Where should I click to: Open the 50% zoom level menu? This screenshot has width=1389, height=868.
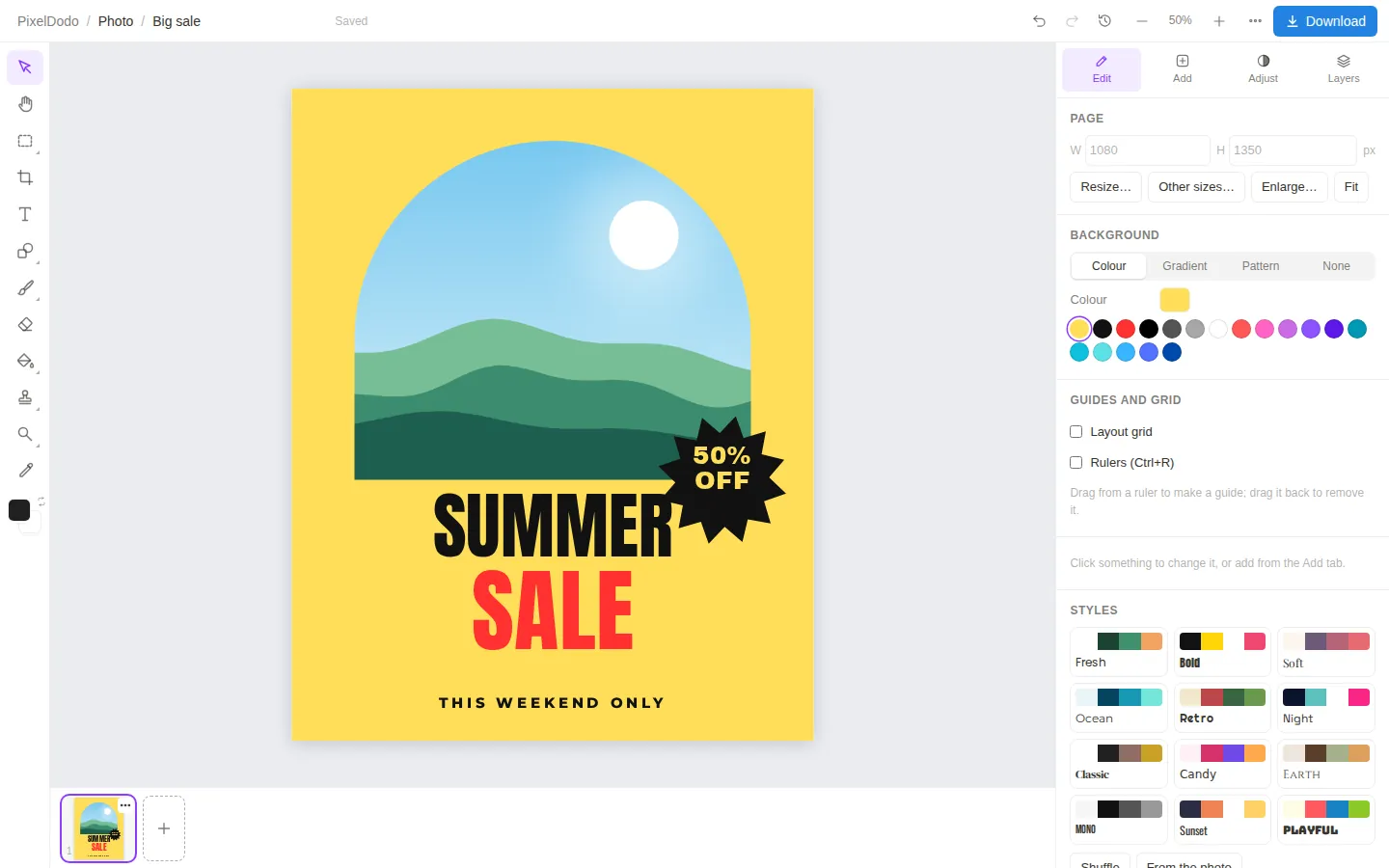pos(1181,20)
